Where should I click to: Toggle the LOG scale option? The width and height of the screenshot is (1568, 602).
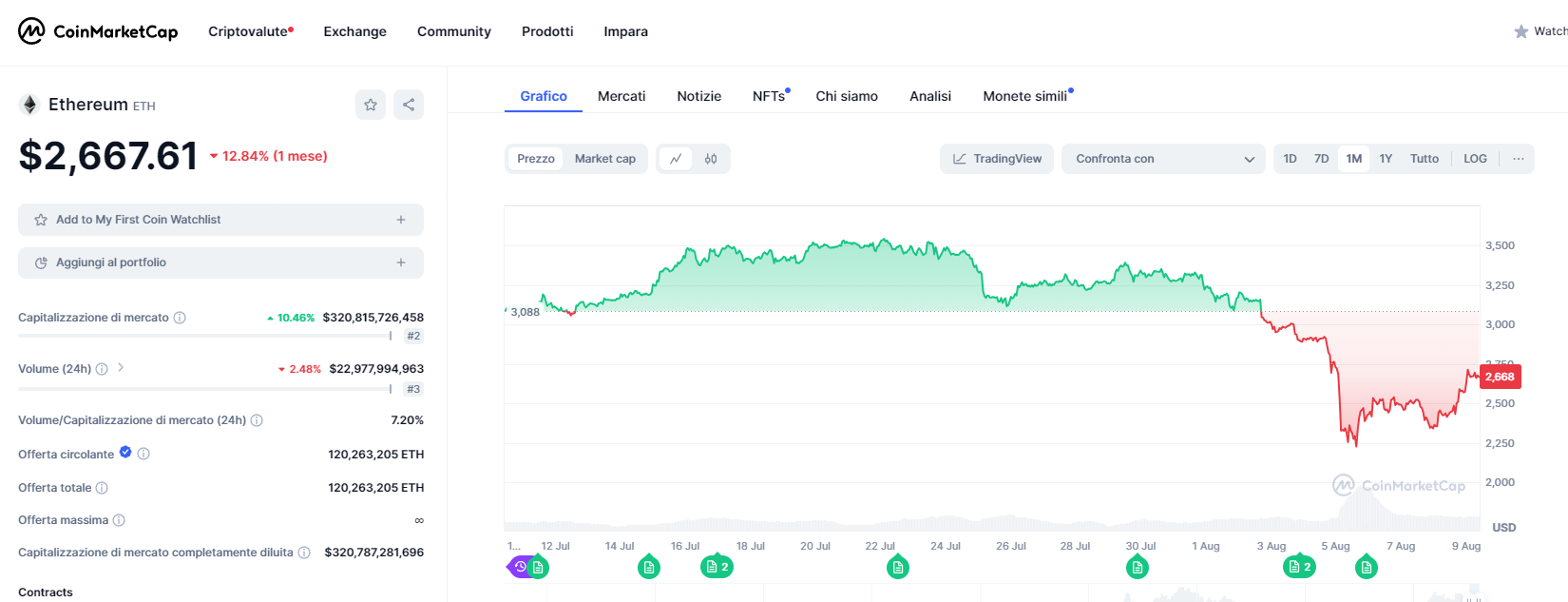pyautogui.click(x=1475, y=159)
